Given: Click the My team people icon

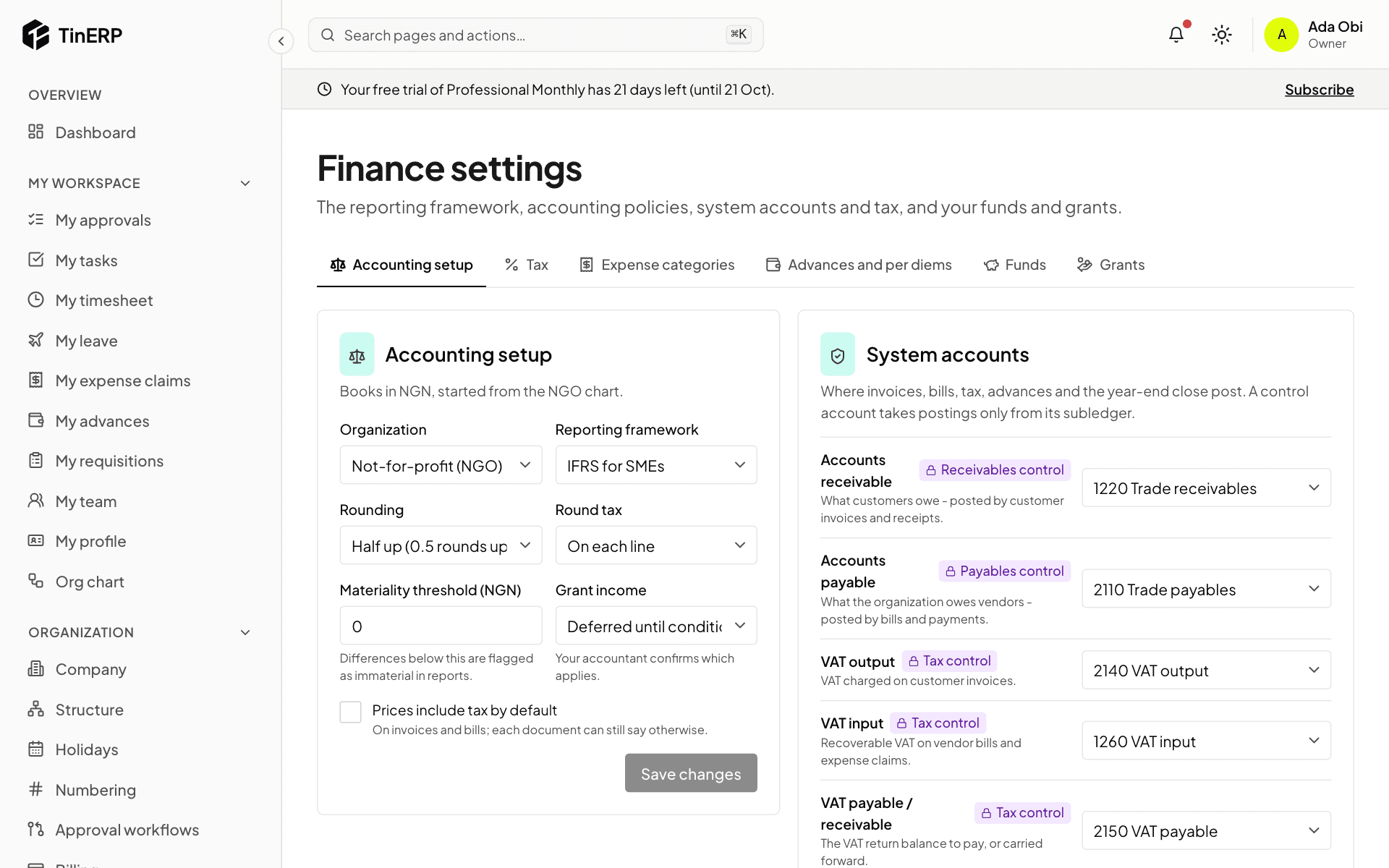Looking at the screenshot, I should pos(35,501).
